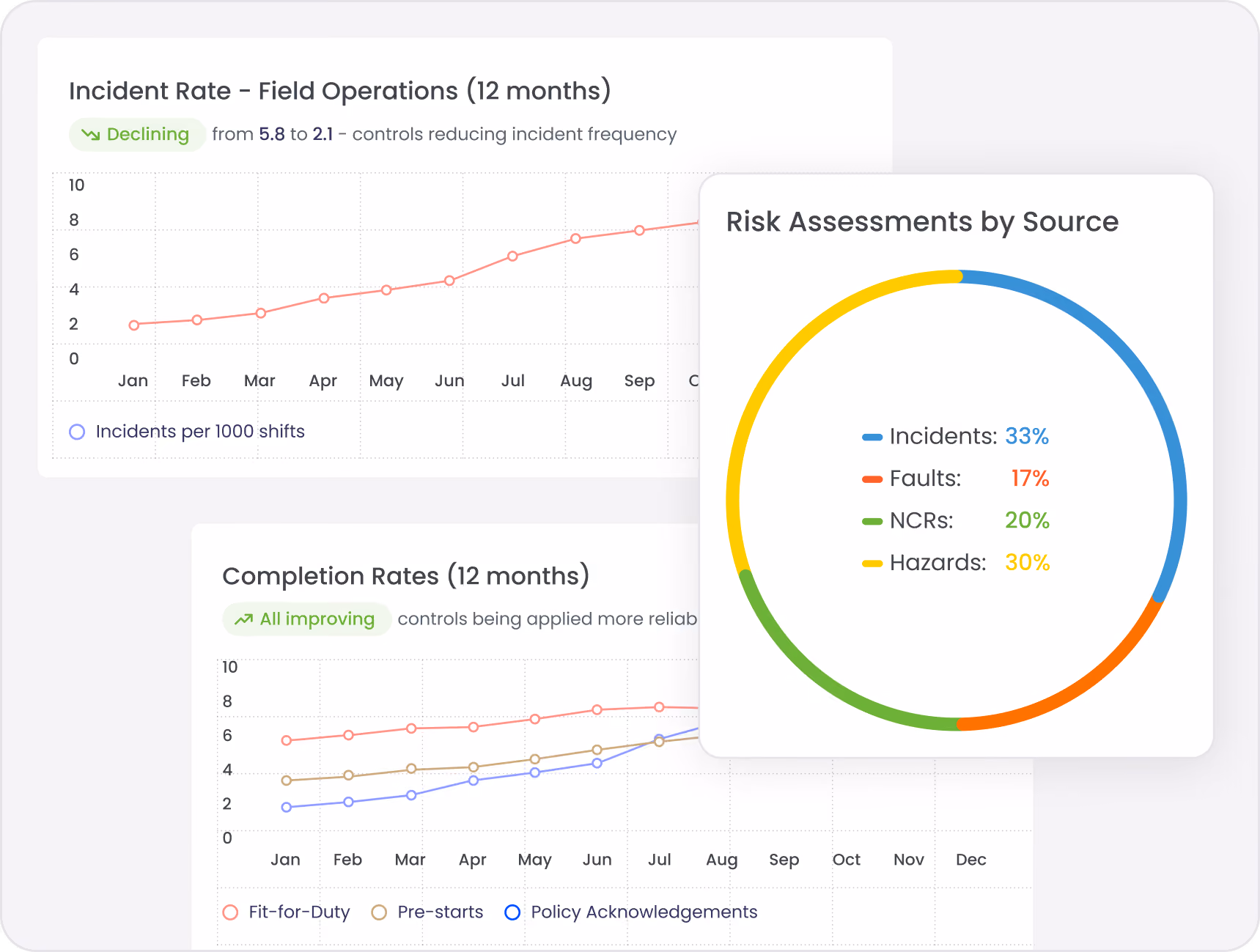
Task: Click the Mar data point on the Incident Rate chart
Action: pyautogui.click(x=260, y=314)
